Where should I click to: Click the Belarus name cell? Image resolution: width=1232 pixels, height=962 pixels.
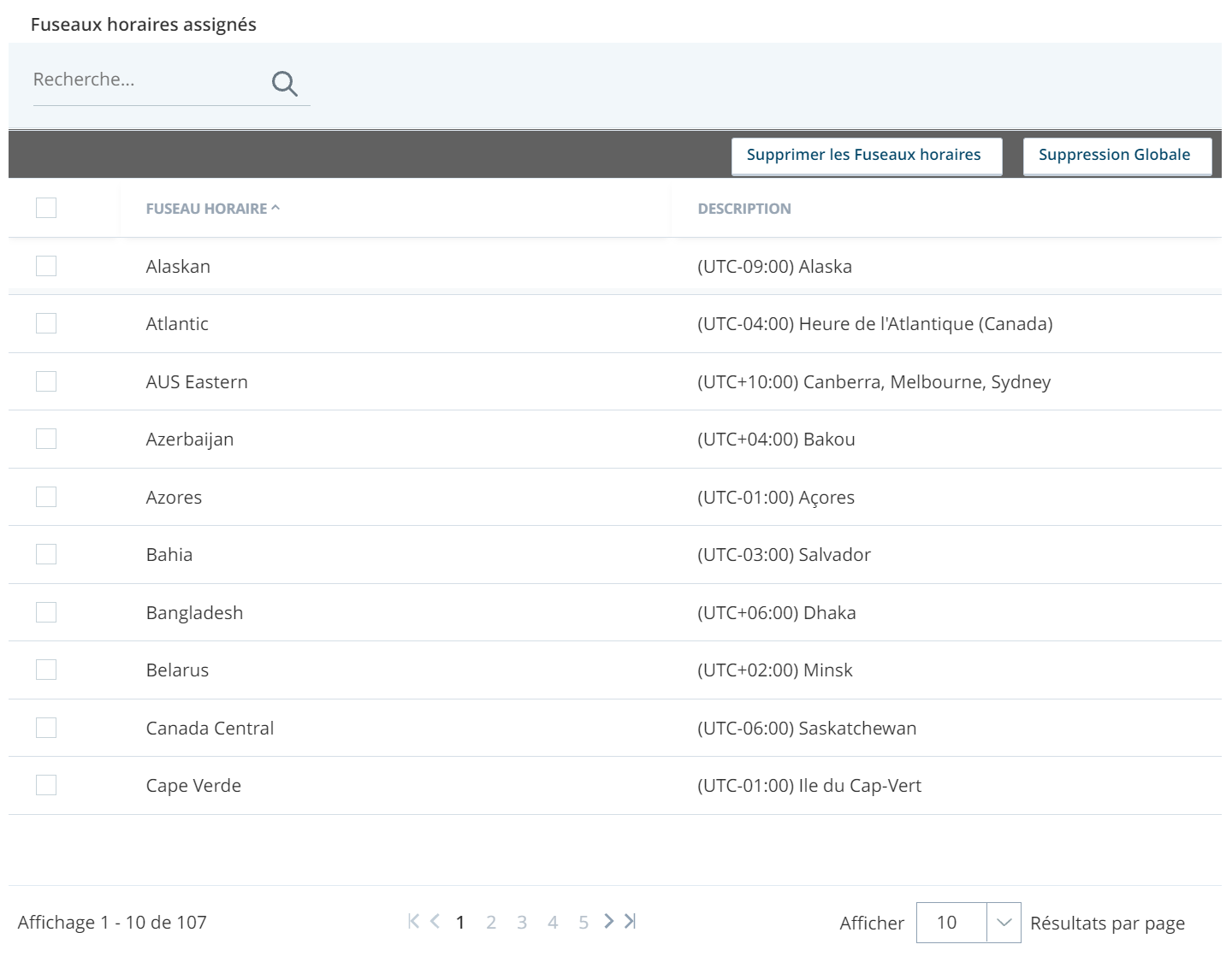[177, 670]
